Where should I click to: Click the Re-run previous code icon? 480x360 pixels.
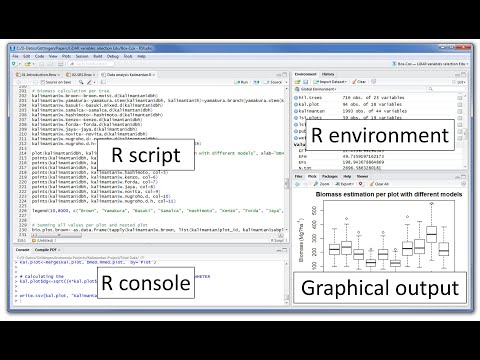(x=256, y=82)
